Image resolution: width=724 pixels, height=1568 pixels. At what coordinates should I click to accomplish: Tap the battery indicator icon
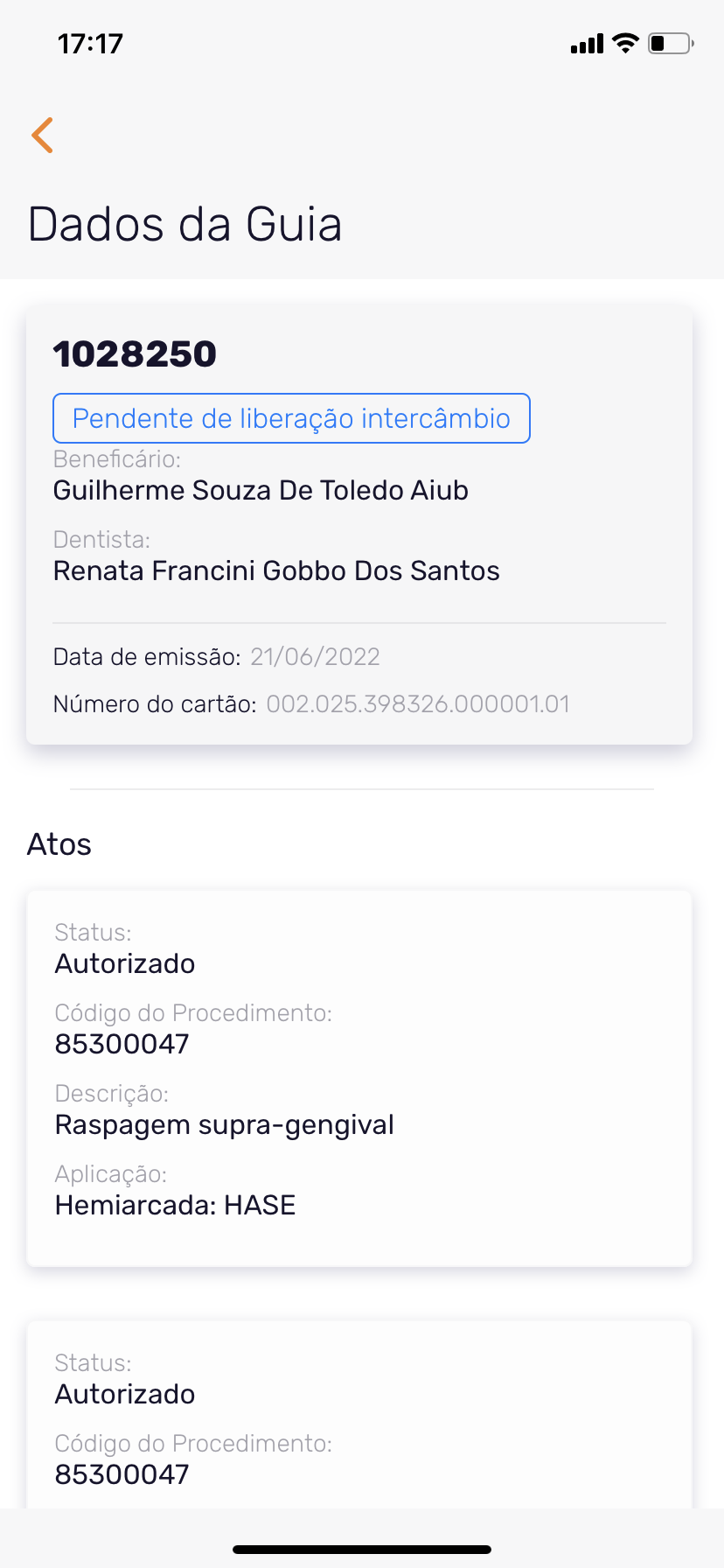(x=670, y=43)
